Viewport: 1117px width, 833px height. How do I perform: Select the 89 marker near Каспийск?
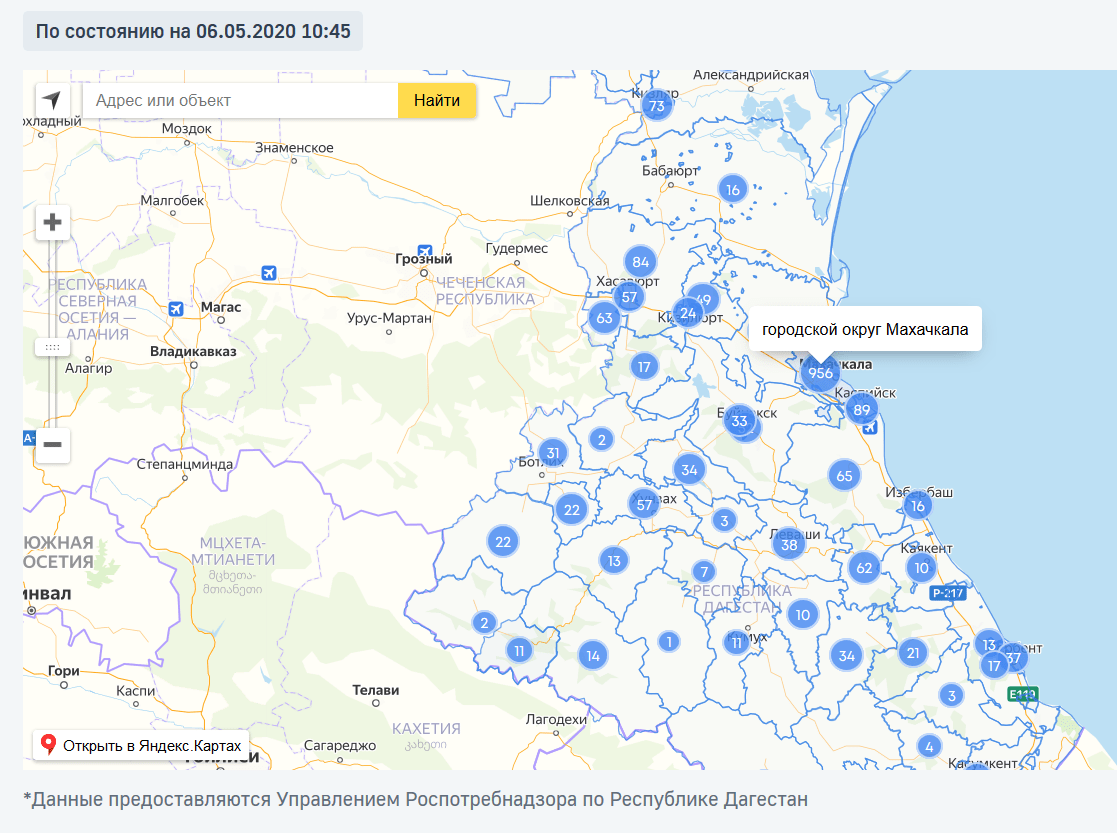tap(860, 408)
